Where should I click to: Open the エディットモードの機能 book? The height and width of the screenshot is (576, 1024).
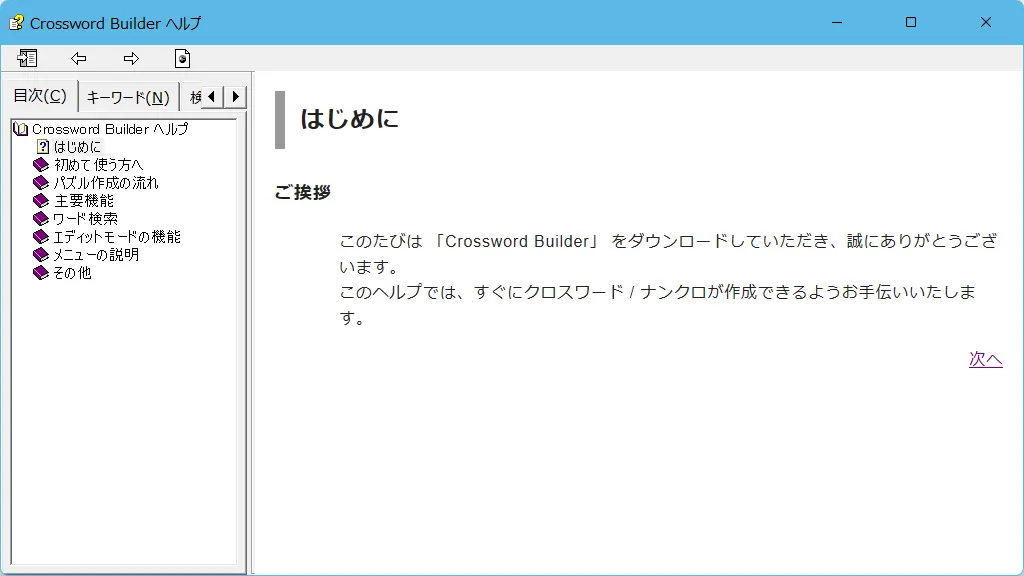coord(117,236)
